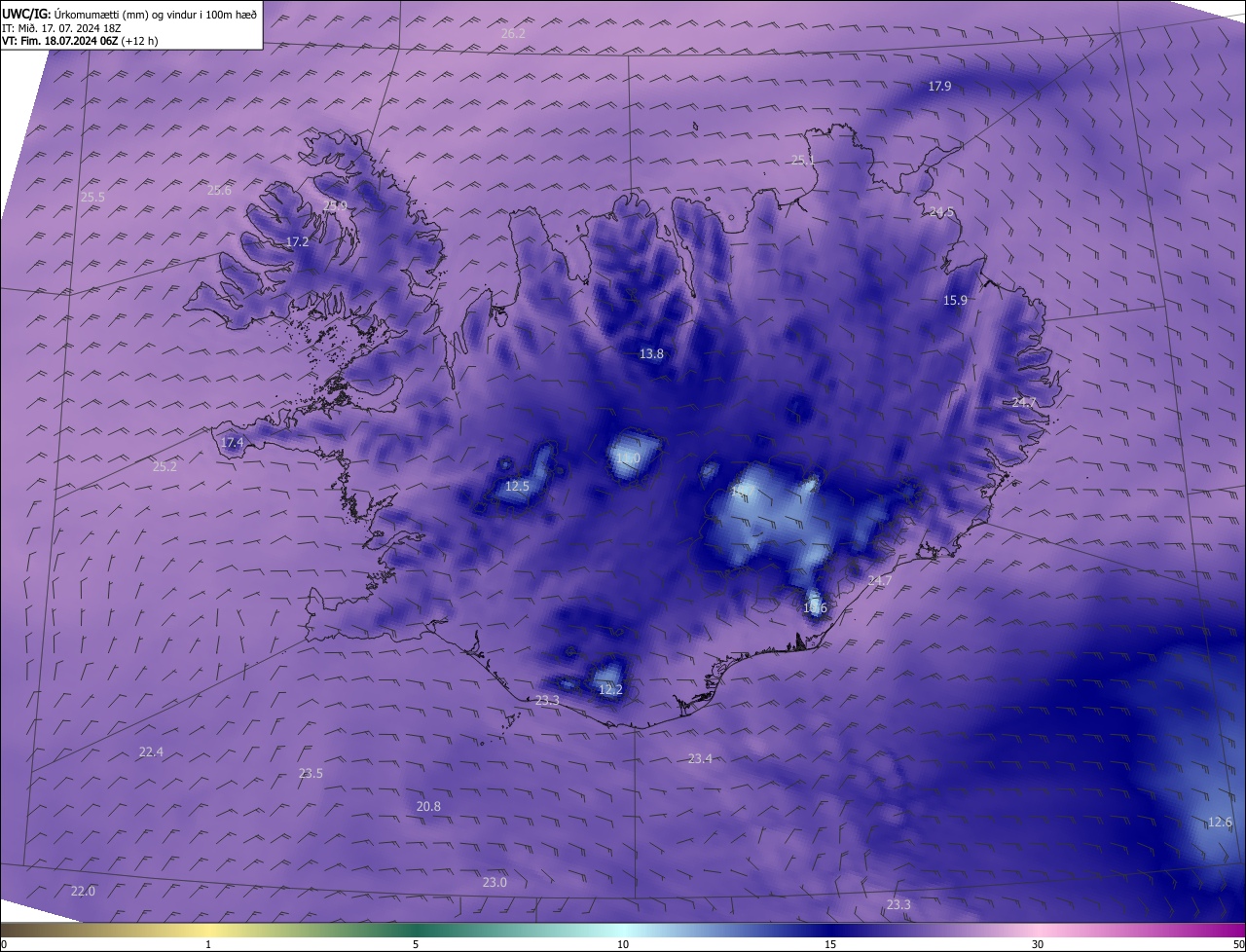This screenshot has width=1246, height=952.
Task: Click the VT valid time line 18.07.2024 06Z
Action: pos(80,41)
